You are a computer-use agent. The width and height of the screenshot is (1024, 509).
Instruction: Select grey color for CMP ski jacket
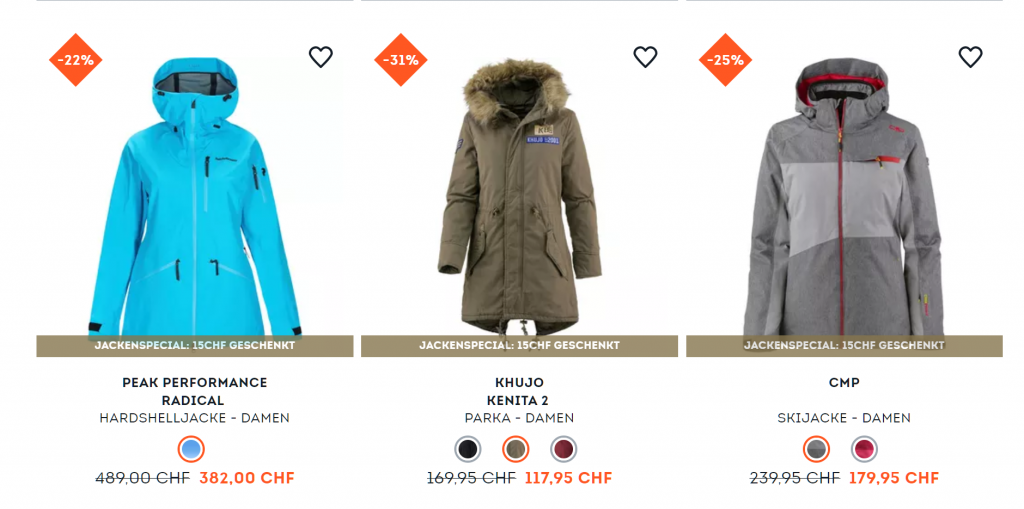click(816, 450)
